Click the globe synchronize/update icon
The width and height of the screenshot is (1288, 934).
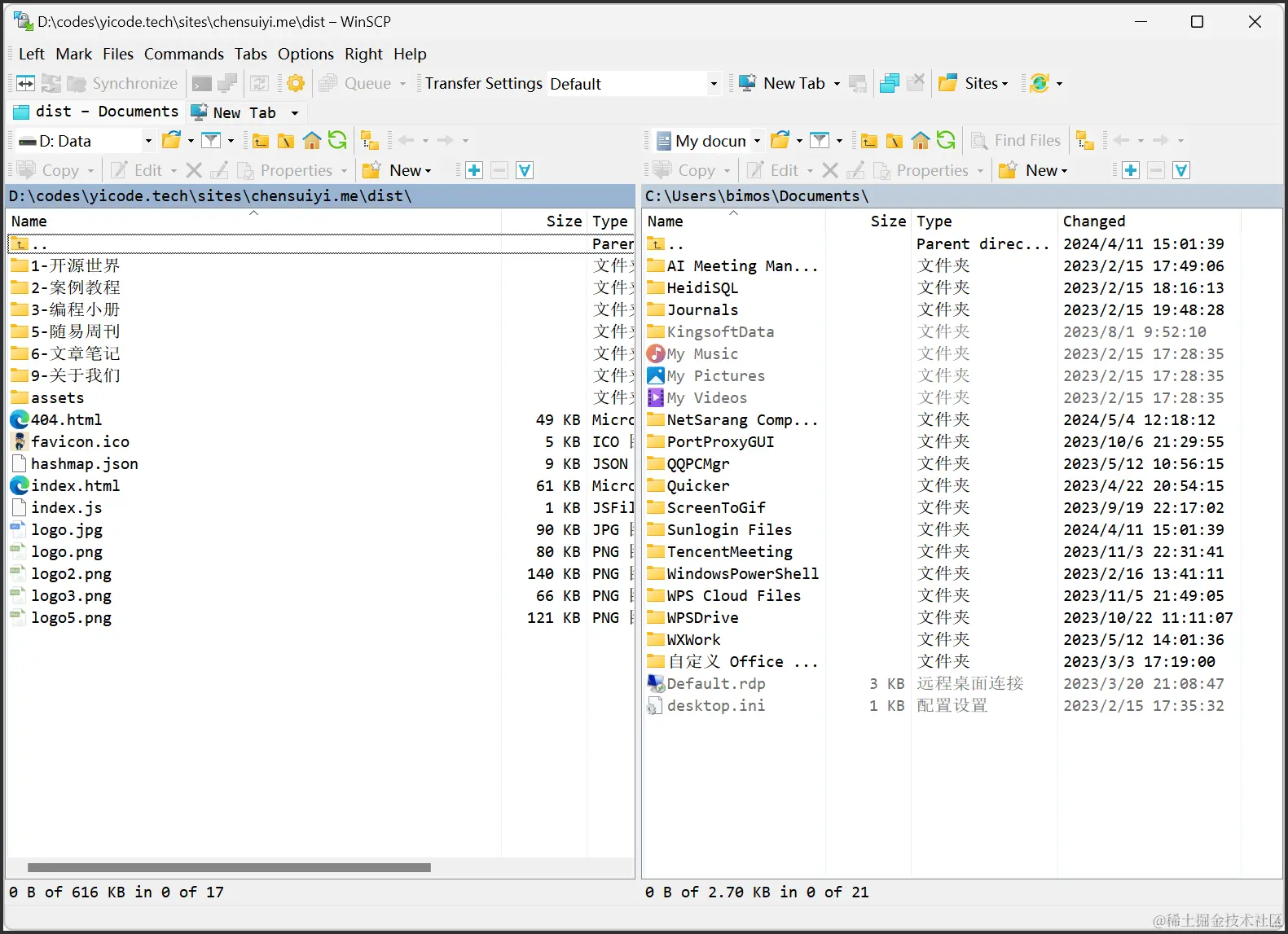click(x=1039, y=83)
